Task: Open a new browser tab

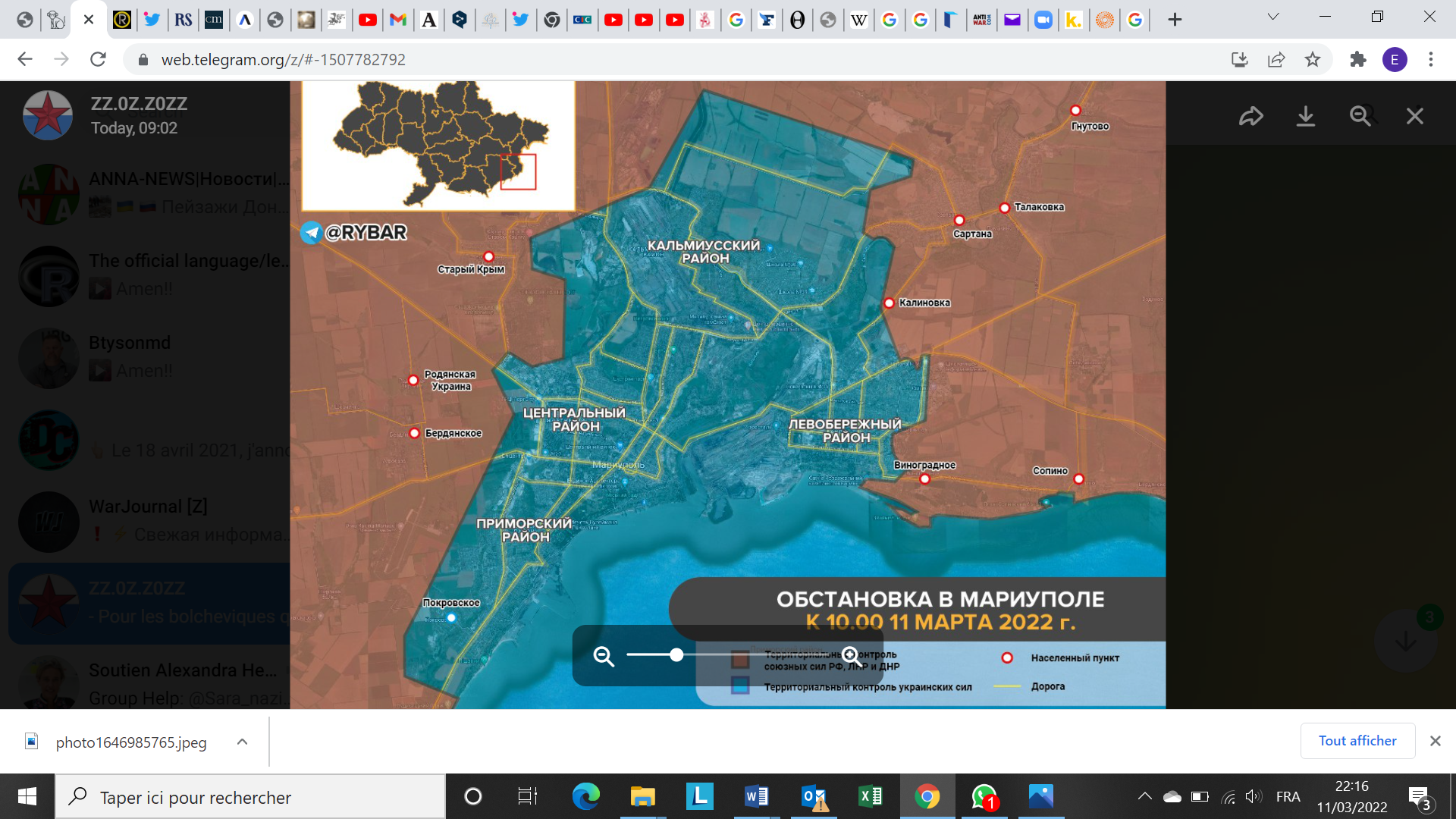Action: coord(1175,20)
